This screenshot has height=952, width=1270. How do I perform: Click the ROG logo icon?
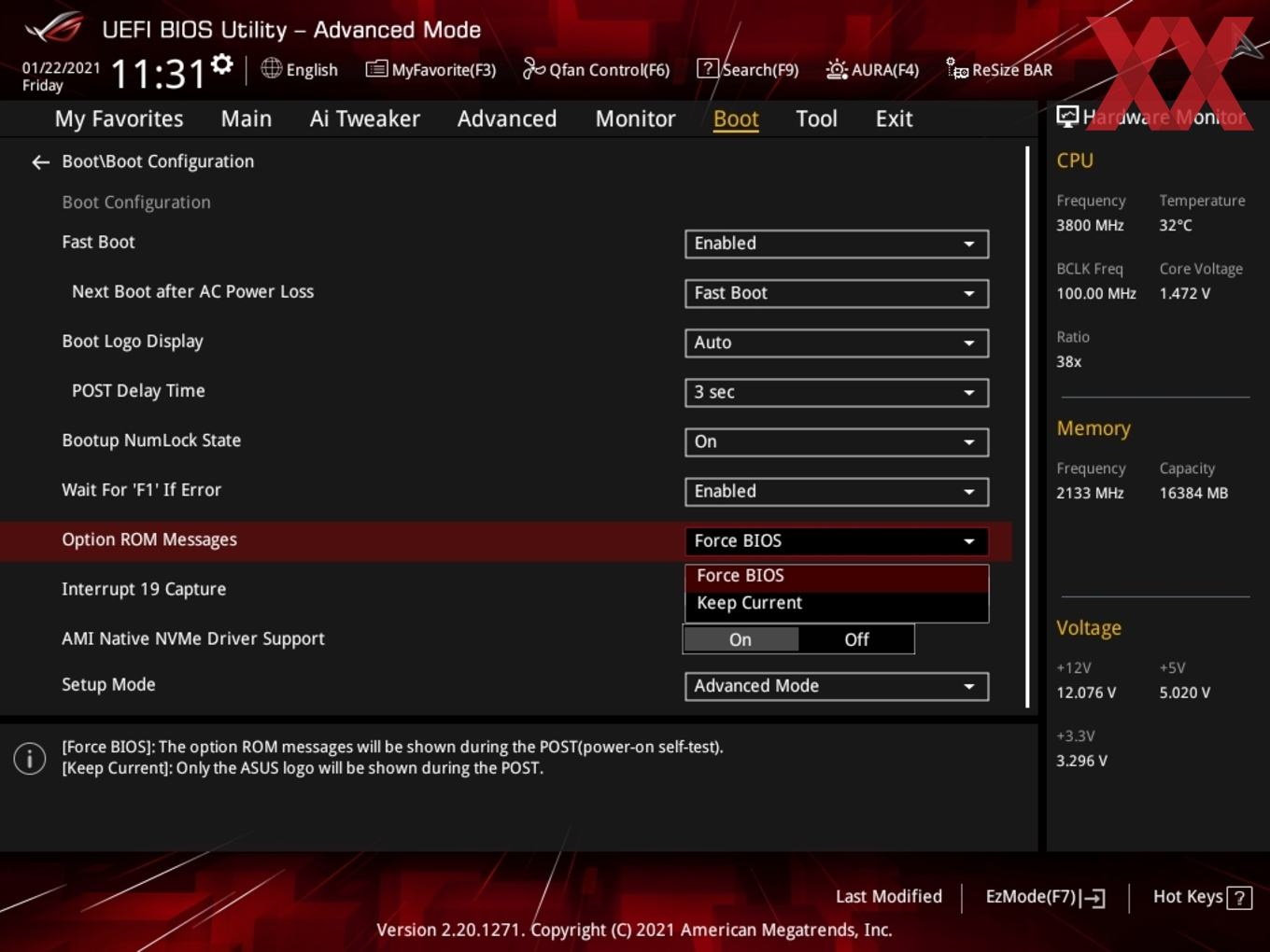click(53, 28)
